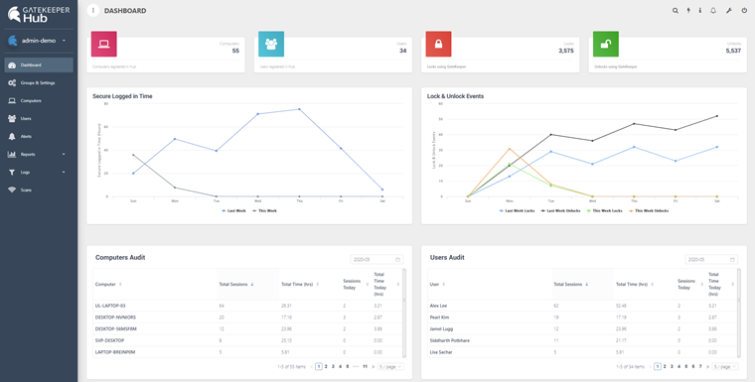Toggle This Week Locks legend entry
This screenshot has width=755, height=382.
(x=605, y=211)
